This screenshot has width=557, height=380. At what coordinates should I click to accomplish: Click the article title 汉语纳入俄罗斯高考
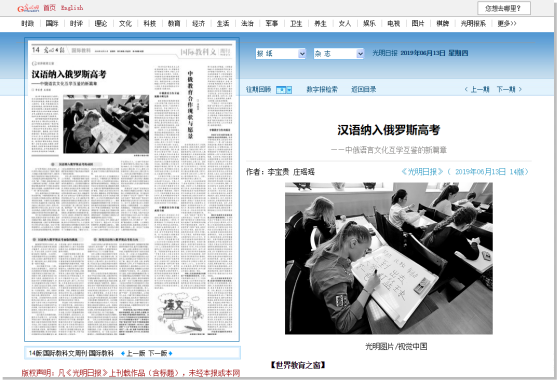click(389, 130)
